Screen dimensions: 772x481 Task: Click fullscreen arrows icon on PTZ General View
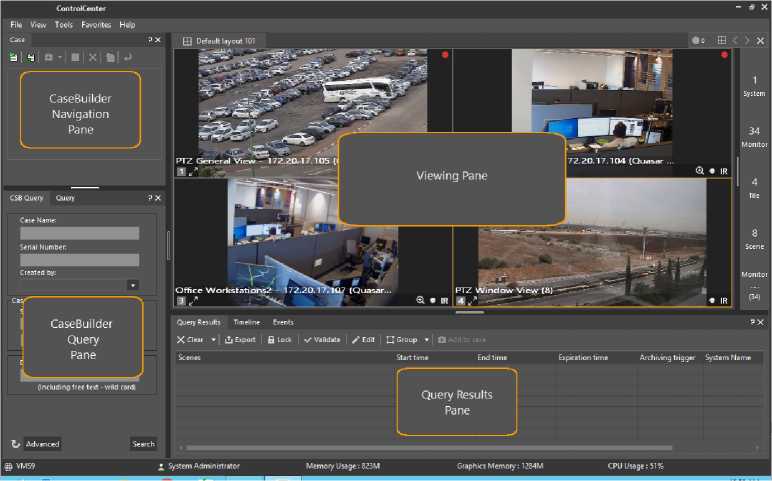(192, 172)
